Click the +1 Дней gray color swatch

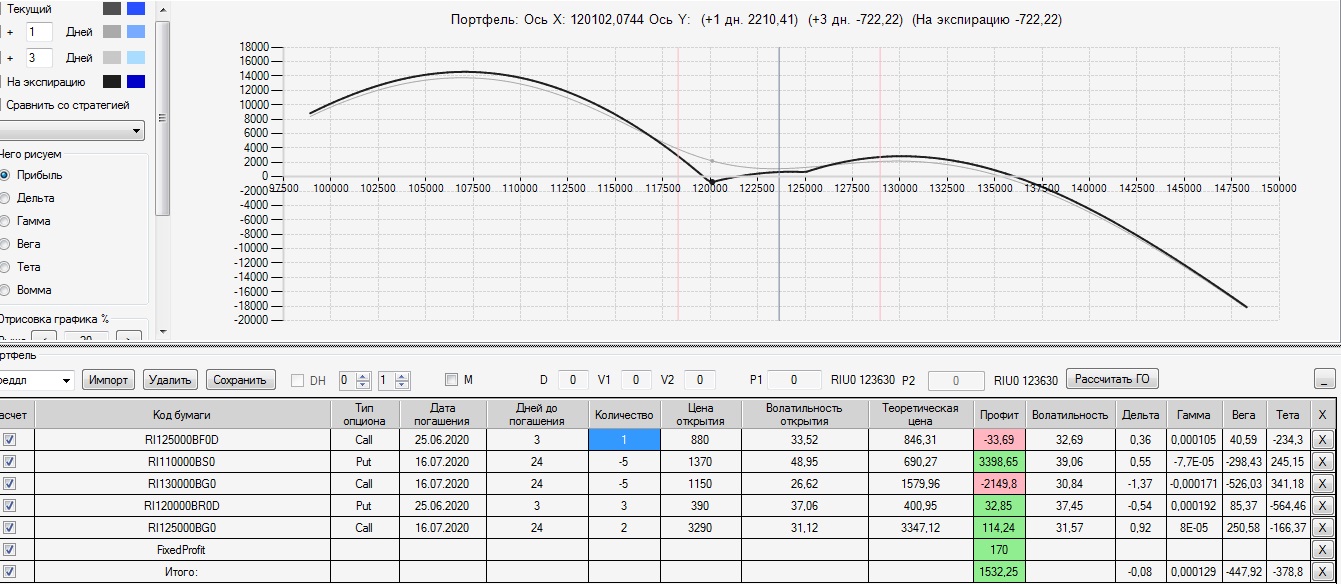[x=111, y=32]
